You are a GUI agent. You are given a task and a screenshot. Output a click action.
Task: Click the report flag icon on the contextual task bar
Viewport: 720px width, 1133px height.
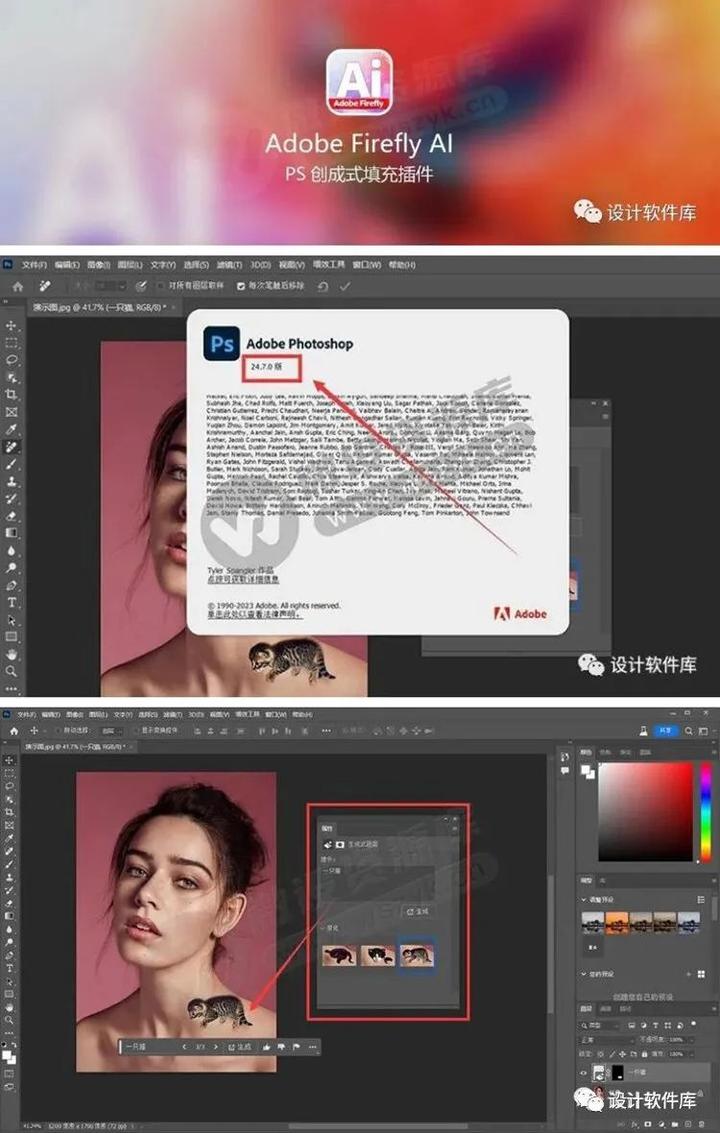(296, 1046)
